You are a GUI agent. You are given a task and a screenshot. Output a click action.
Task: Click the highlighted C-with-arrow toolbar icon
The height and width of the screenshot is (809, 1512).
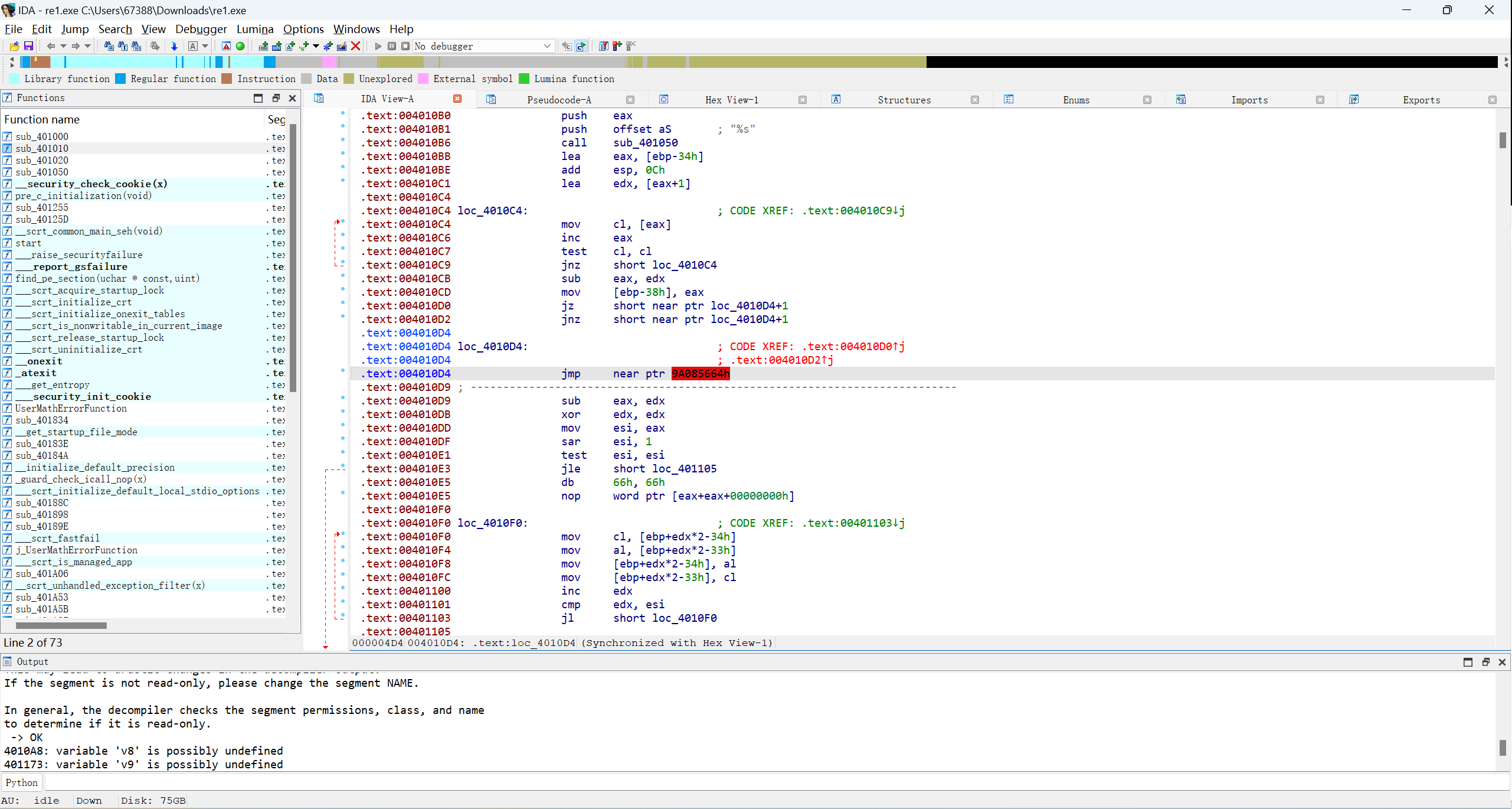coord(581,46)
